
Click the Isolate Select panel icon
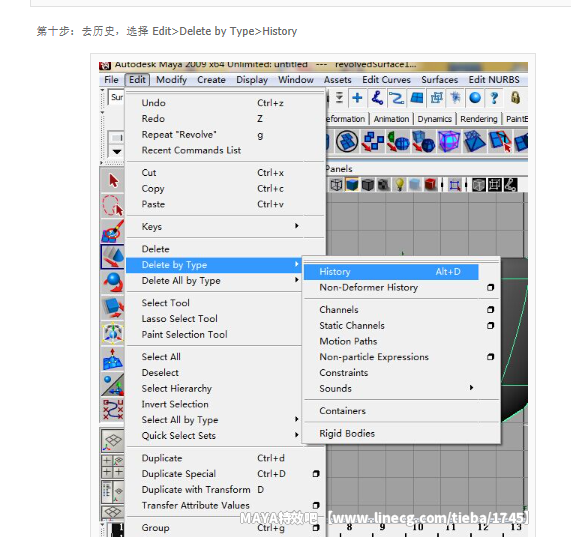(x=454, y=185)
